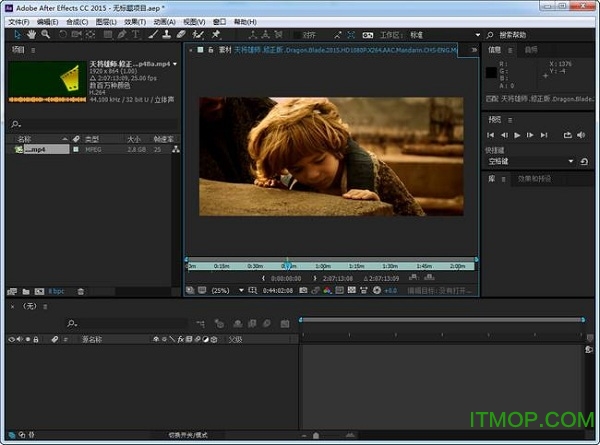600x445 pixels.
Task: Switch to the Audio tab beside Info
Action: point(531,50)
